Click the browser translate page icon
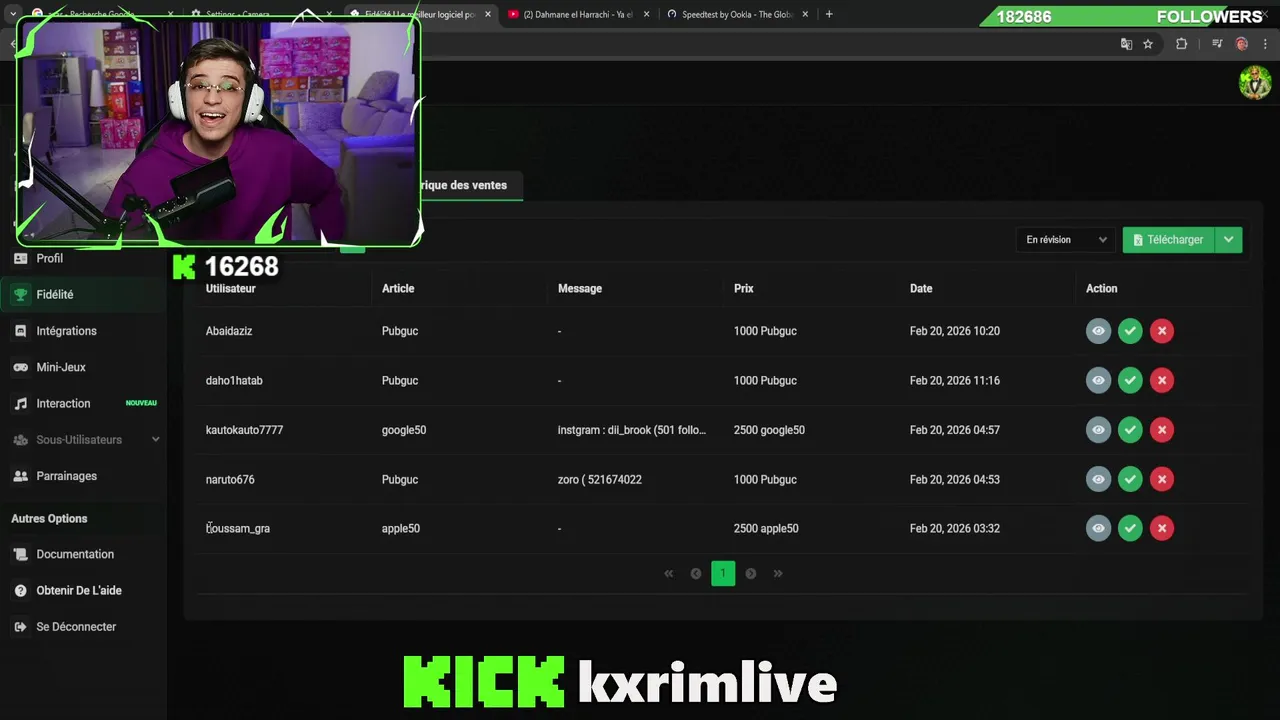 pos(1126,44)
